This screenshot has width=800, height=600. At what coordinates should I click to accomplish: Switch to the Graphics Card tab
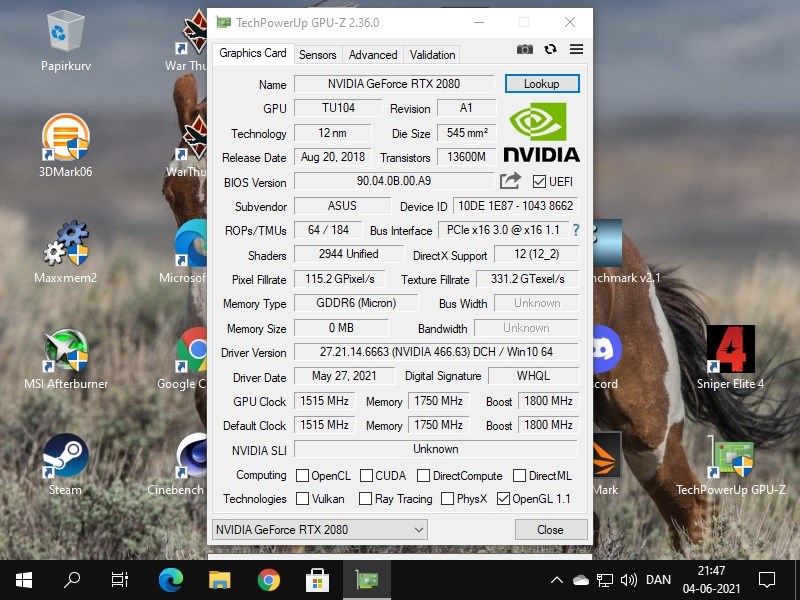coord(253,53)
